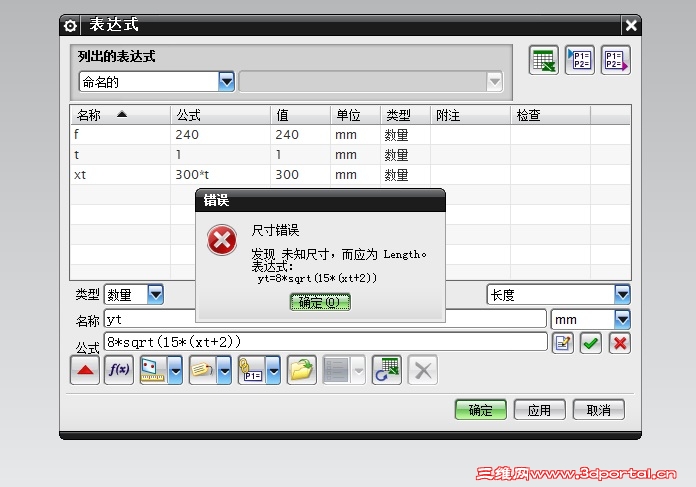Click the green 确定 button at bottom
This screenshot has height=487, width=696.
pos(481,410)
